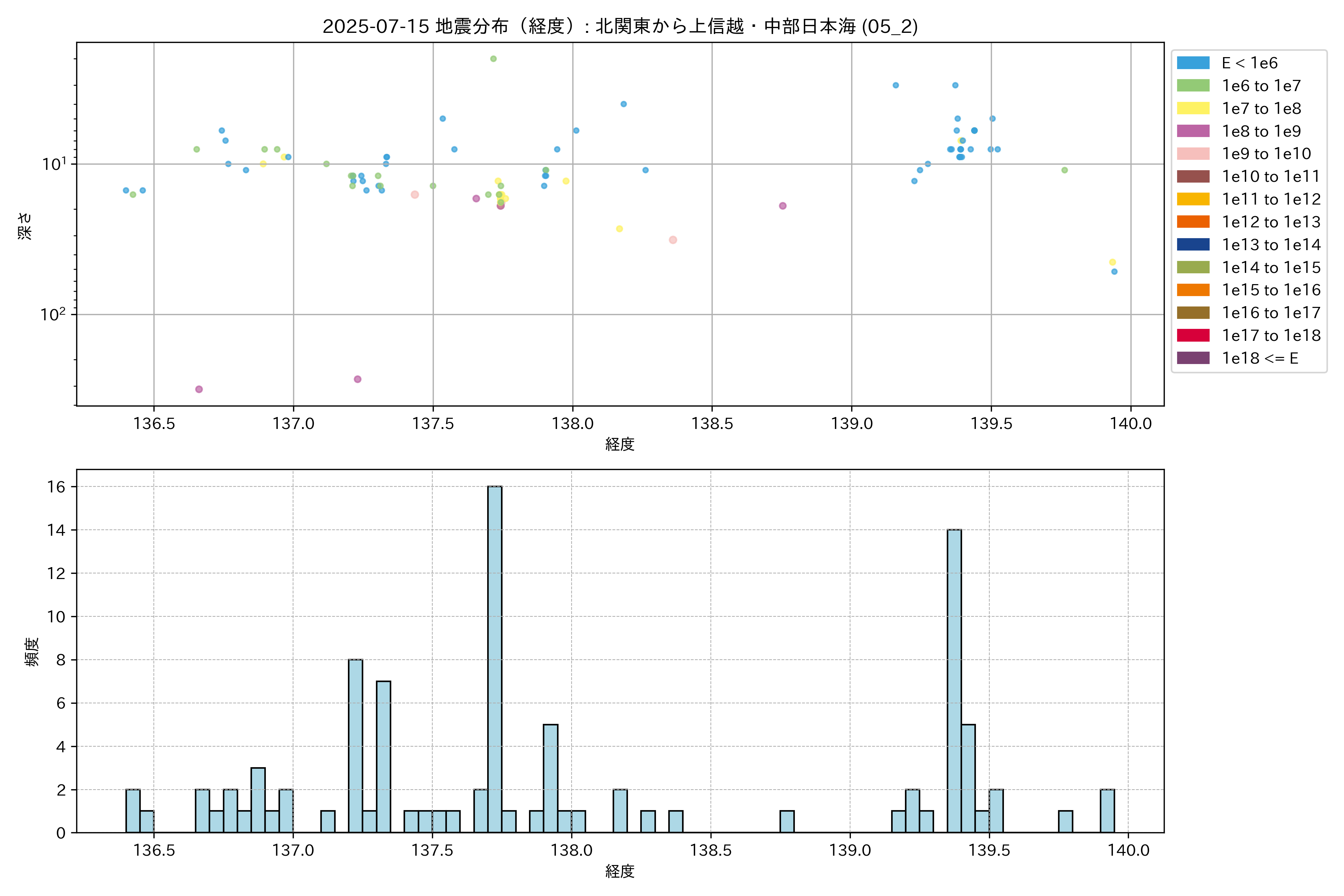Click the dark blue 1e13 to 1e14 swatch

tap(1192, 245)
